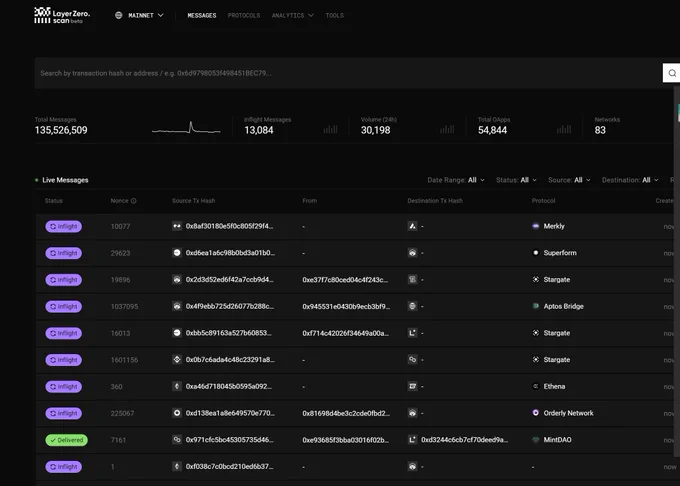This screenshot has width=680, height=486.
Task: Click destination chain icon in Aptos Bridge row
Action: (412, 306)
